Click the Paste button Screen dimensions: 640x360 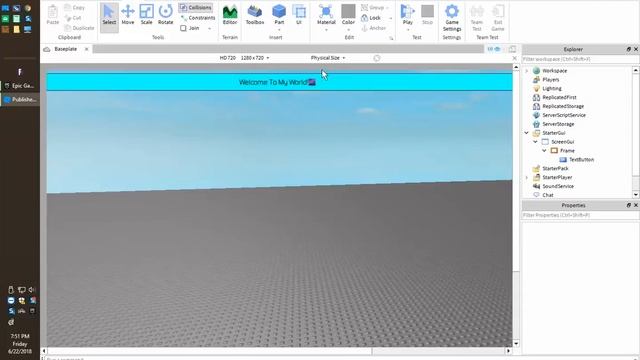(53, 16)
